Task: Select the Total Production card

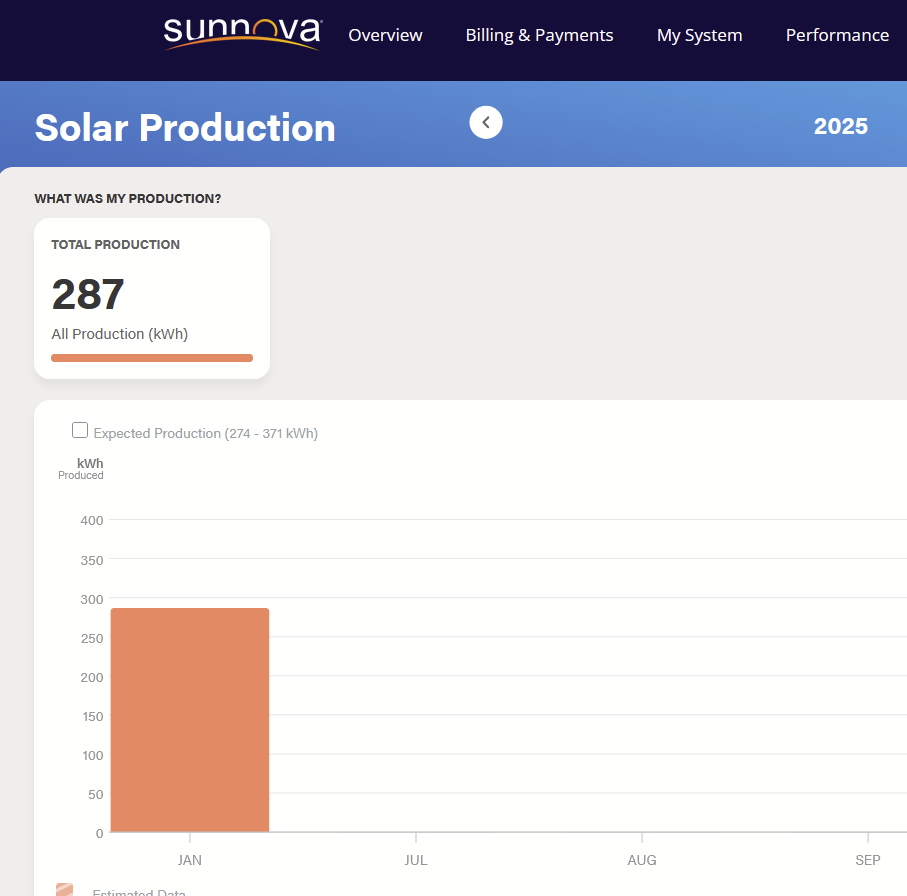Action: tap(152, 298)
